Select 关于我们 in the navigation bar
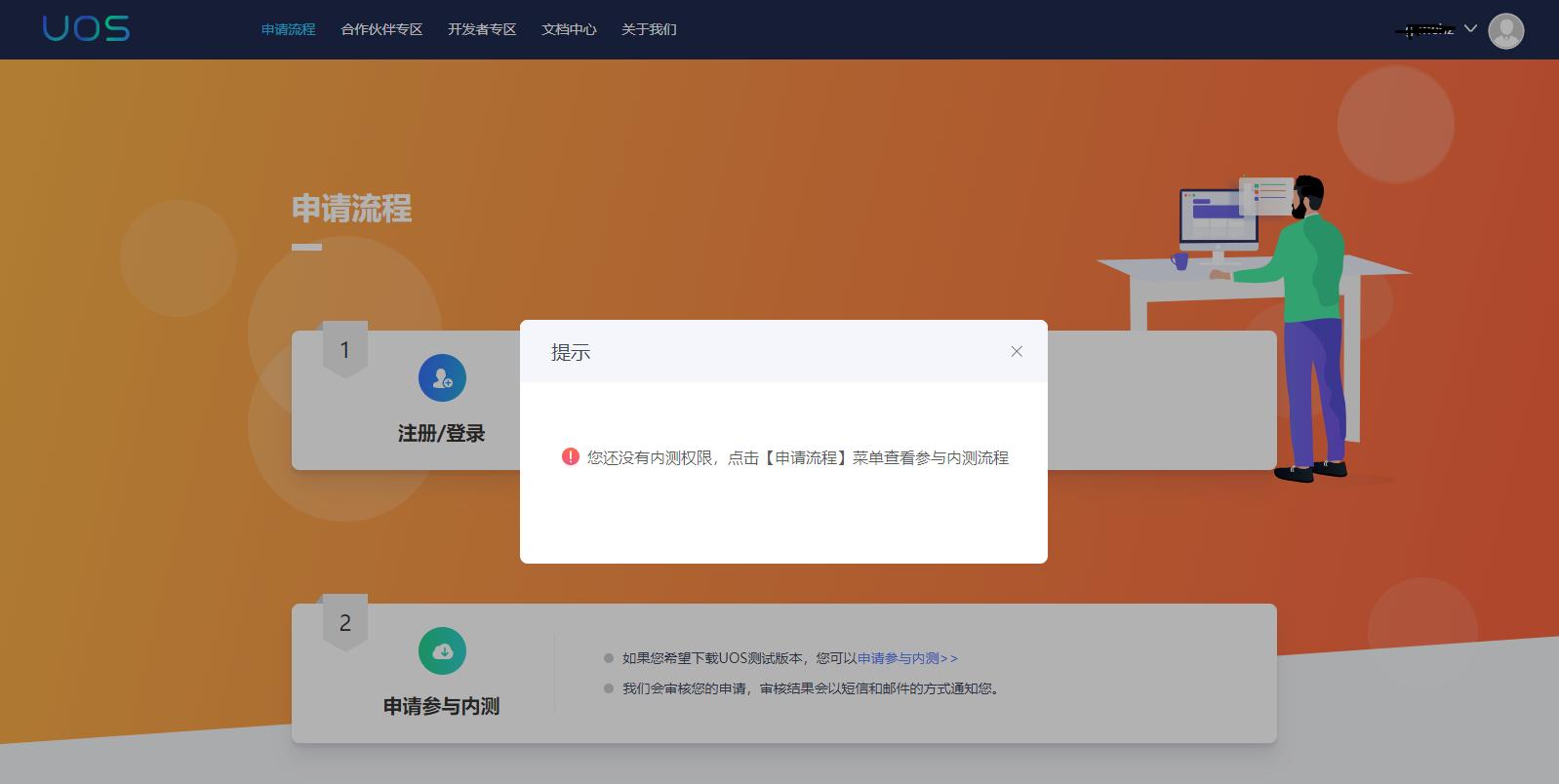The width and height of the screenshot is (1559, 784). 649,29
